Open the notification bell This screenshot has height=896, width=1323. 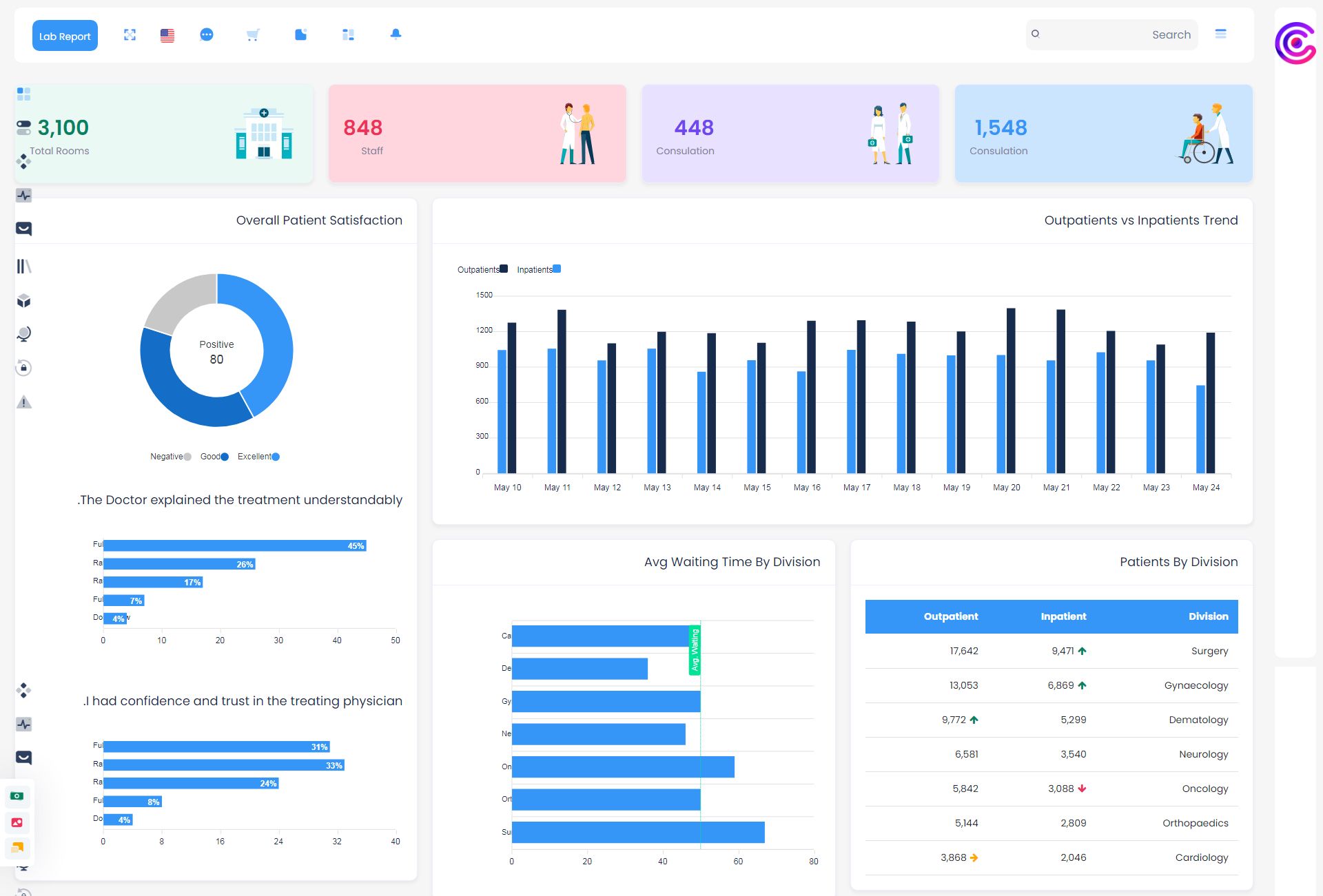click(x=396, y=34)
